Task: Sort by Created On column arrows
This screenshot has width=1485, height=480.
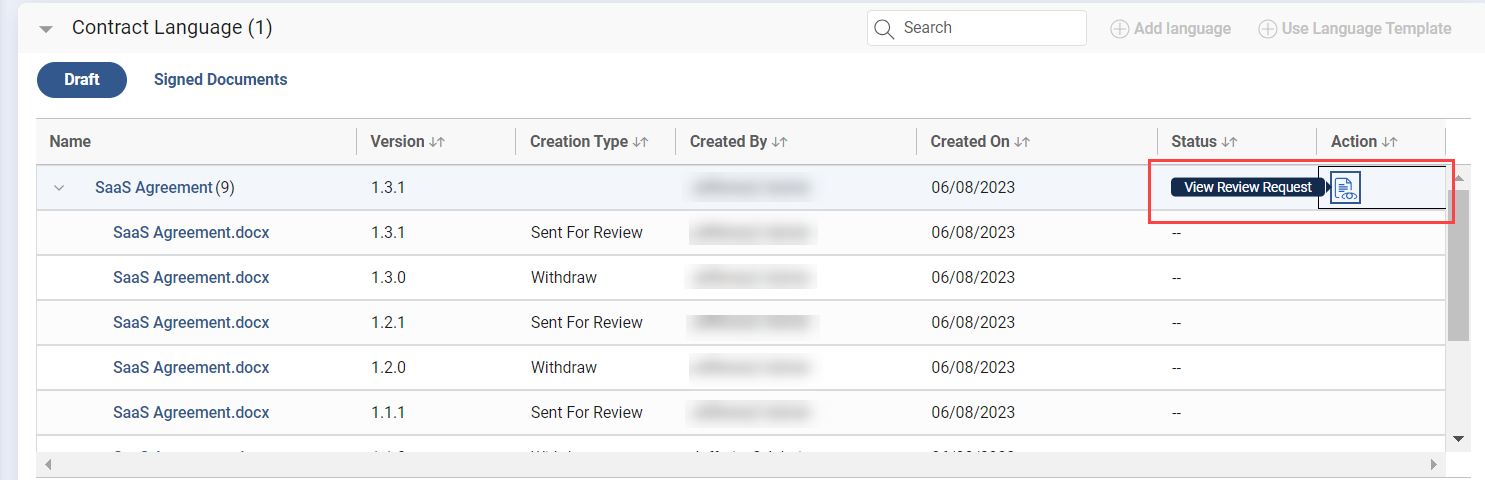Action: pyautogui.click(x=1022, y=142)
